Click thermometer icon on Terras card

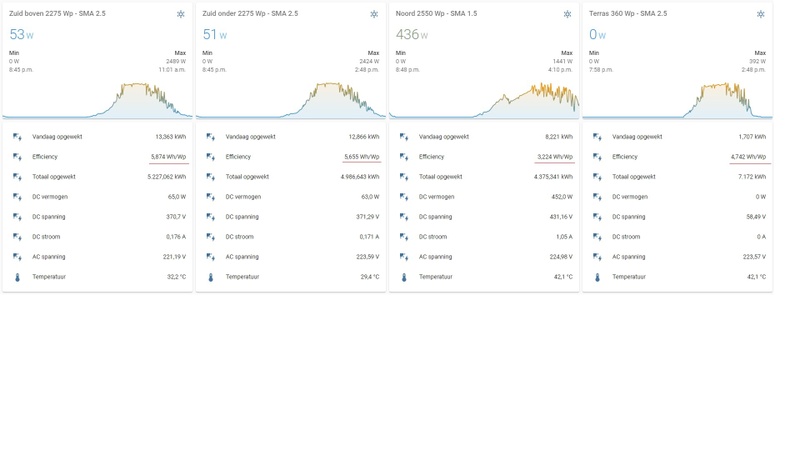click(597, 277)
